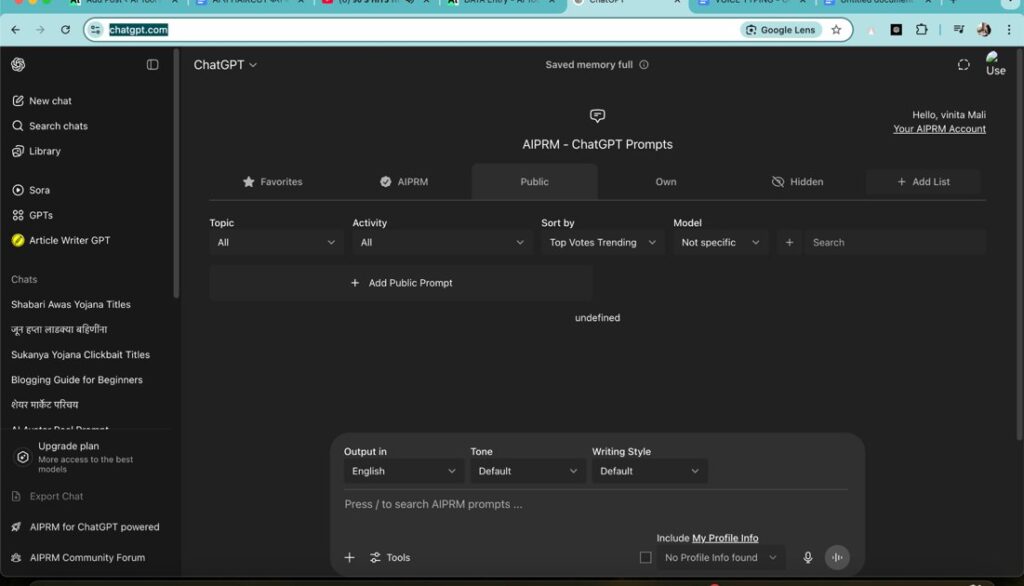Click the AIPRM prompt Search field
1024x586 pixels.
coord(895,242)
